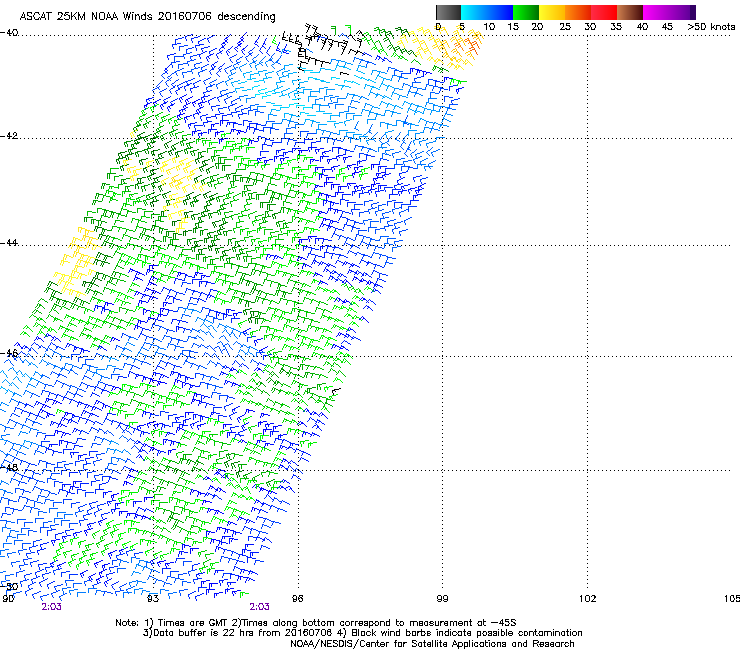The width and height of the screenshot is (740, 650).
Task: Click the '105' longitude axis label
Action: click(x=732, y=599)
